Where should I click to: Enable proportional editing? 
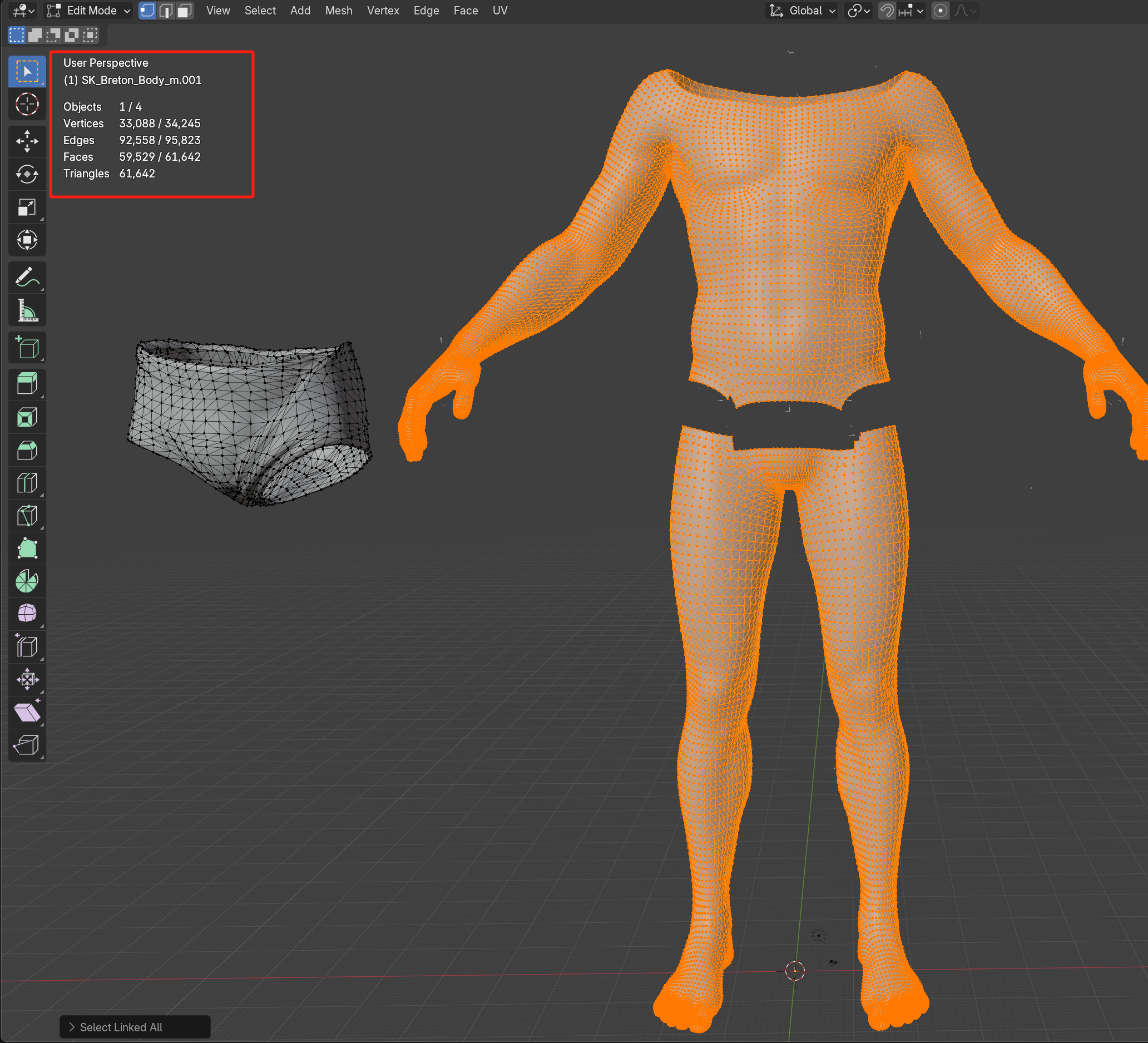[940, 11]
